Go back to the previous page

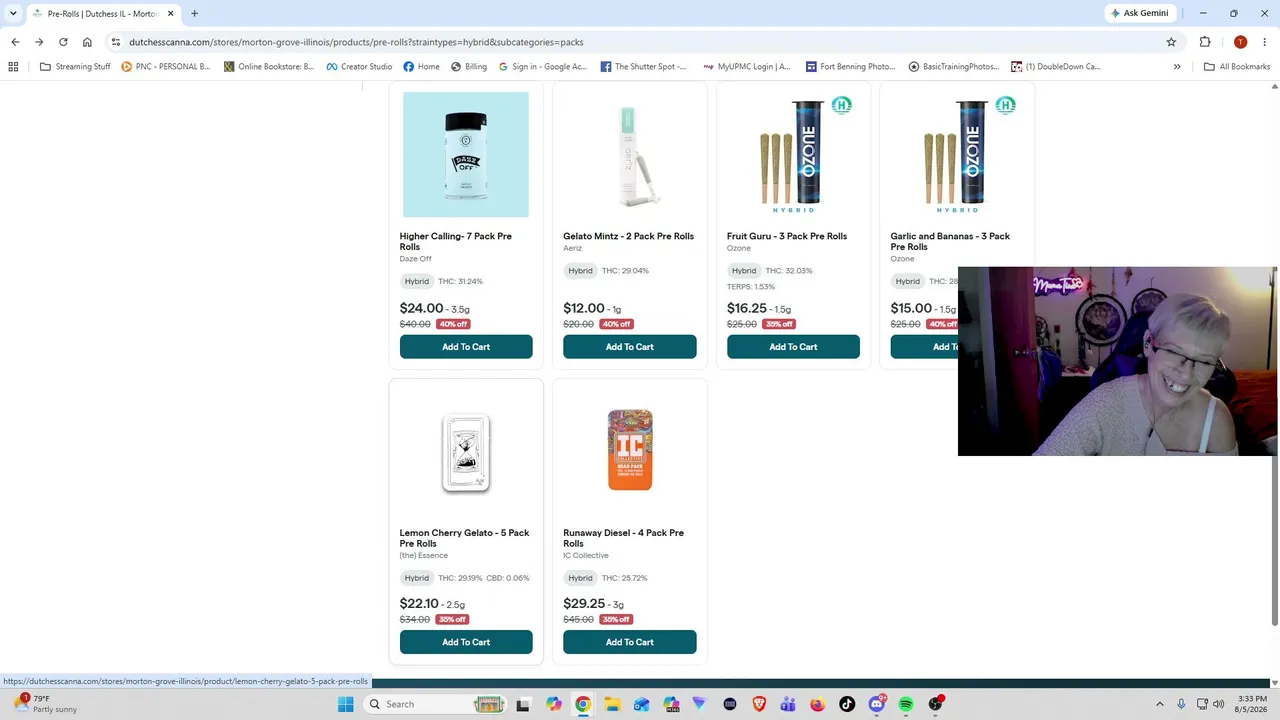tap(15, 42)
